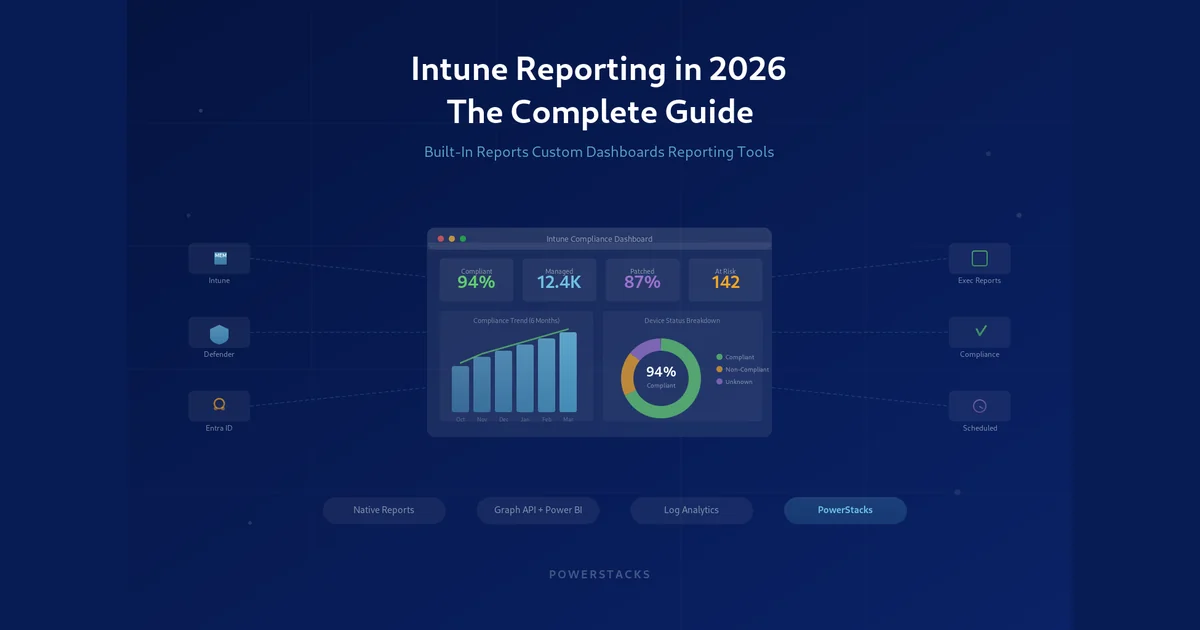Click the "Entra ID" label text
Image resolution: width=1200 pixels, height=630 pixels.
pyautogui.click(x=219, y=428)
